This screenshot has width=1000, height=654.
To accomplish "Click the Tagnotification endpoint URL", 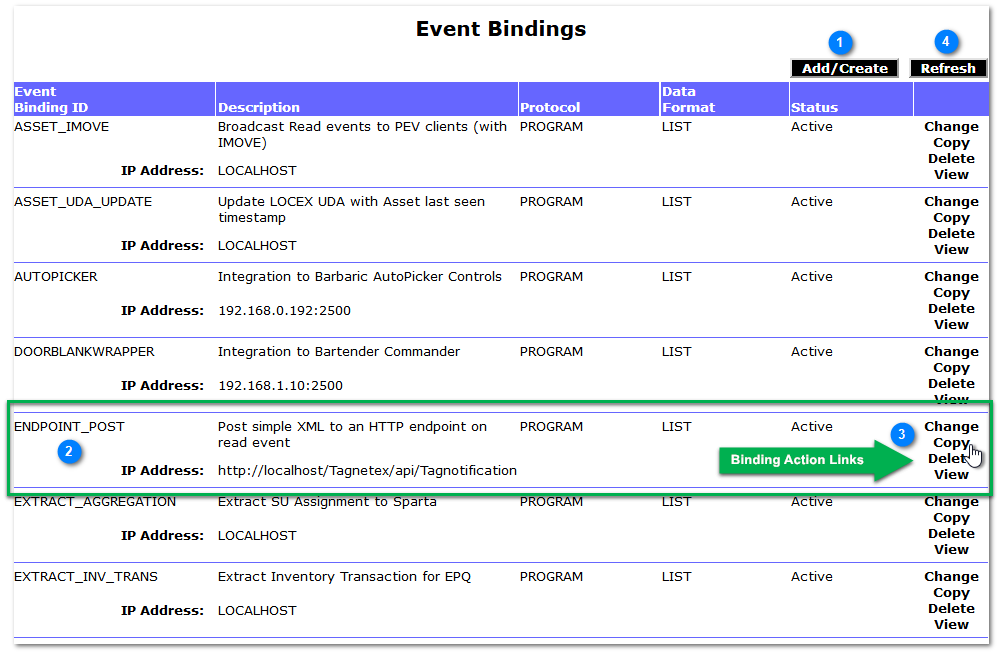I will click(x=367, y=470).
